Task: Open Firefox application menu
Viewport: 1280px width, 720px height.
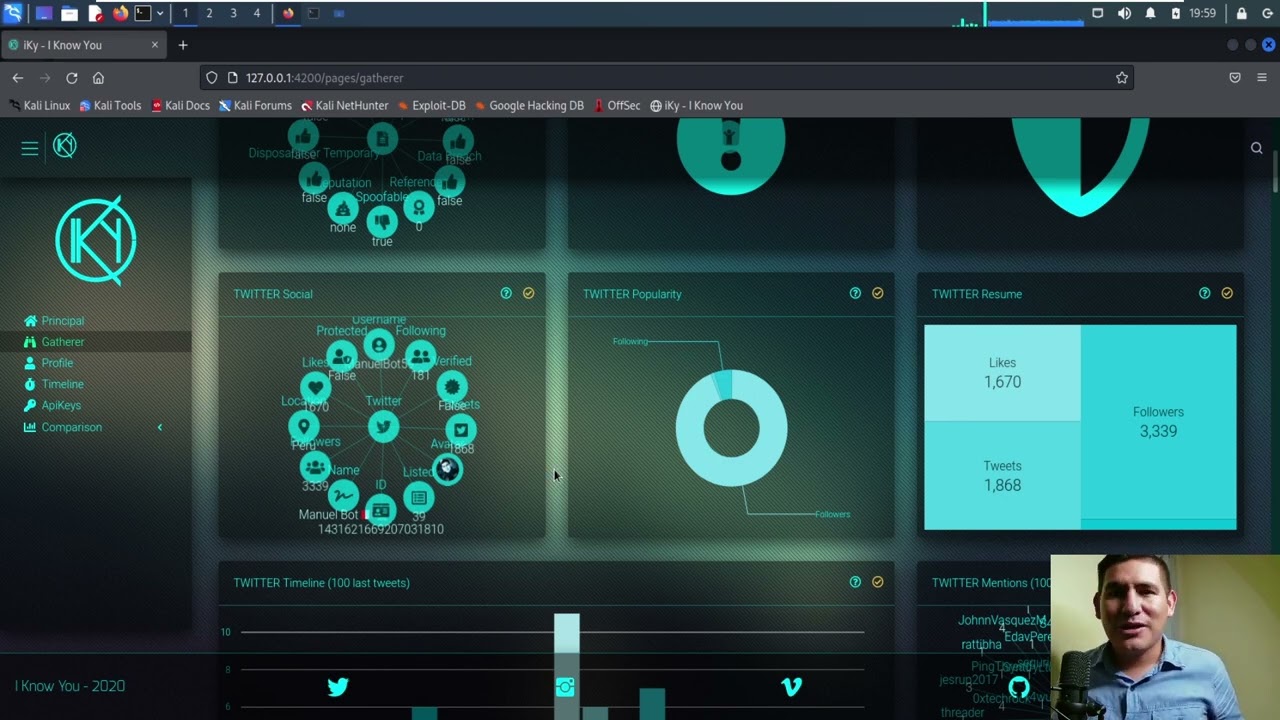Action: [x=1262, y=78]
